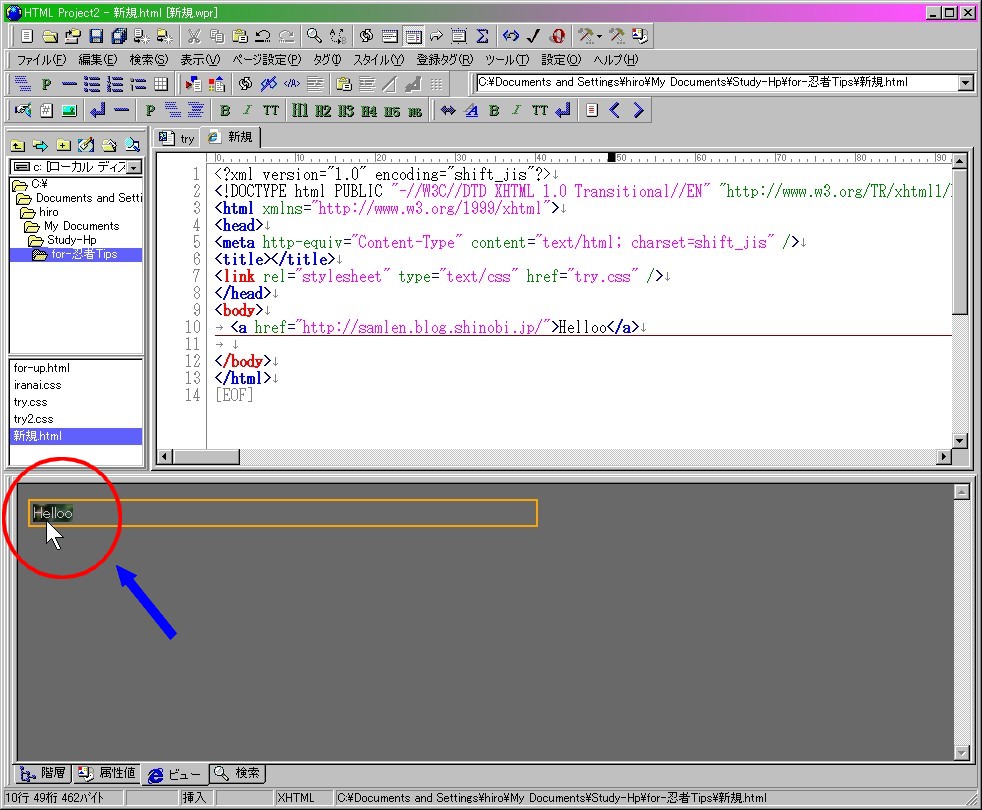Select the Study-Hp folder in tree
This screenshot has width=982, height=810.
pos(71,240)
